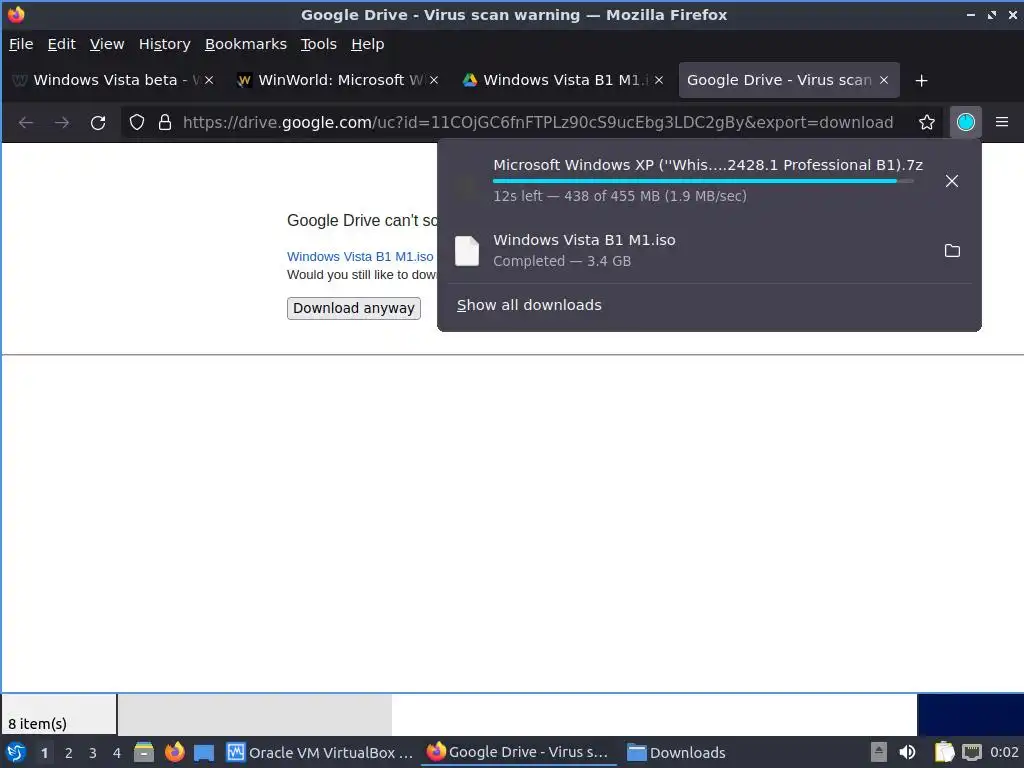
Task: Click the 12s left download status text
Action: [620, 196]
